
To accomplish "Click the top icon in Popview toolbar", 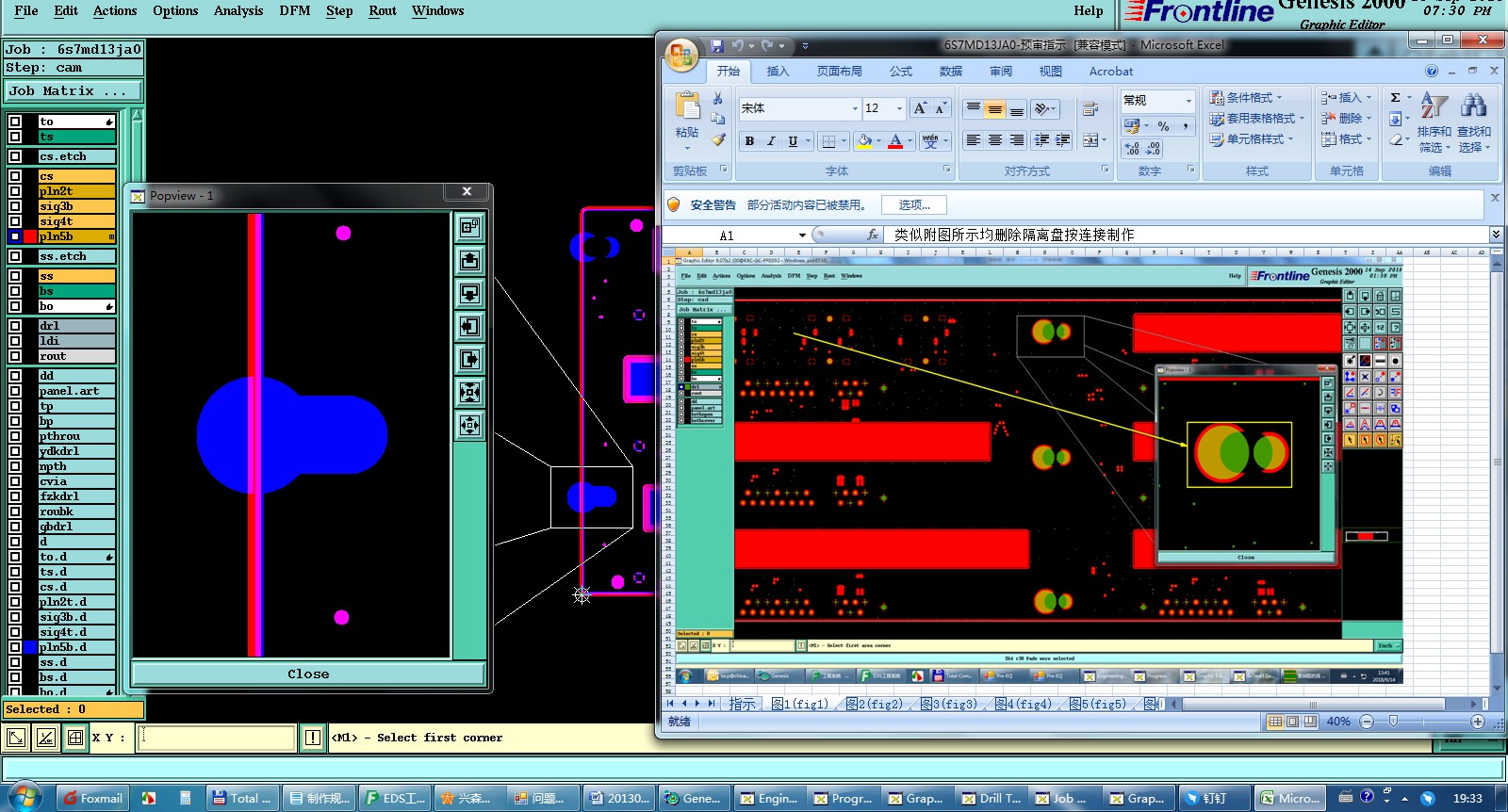I will tap(469, 227).
